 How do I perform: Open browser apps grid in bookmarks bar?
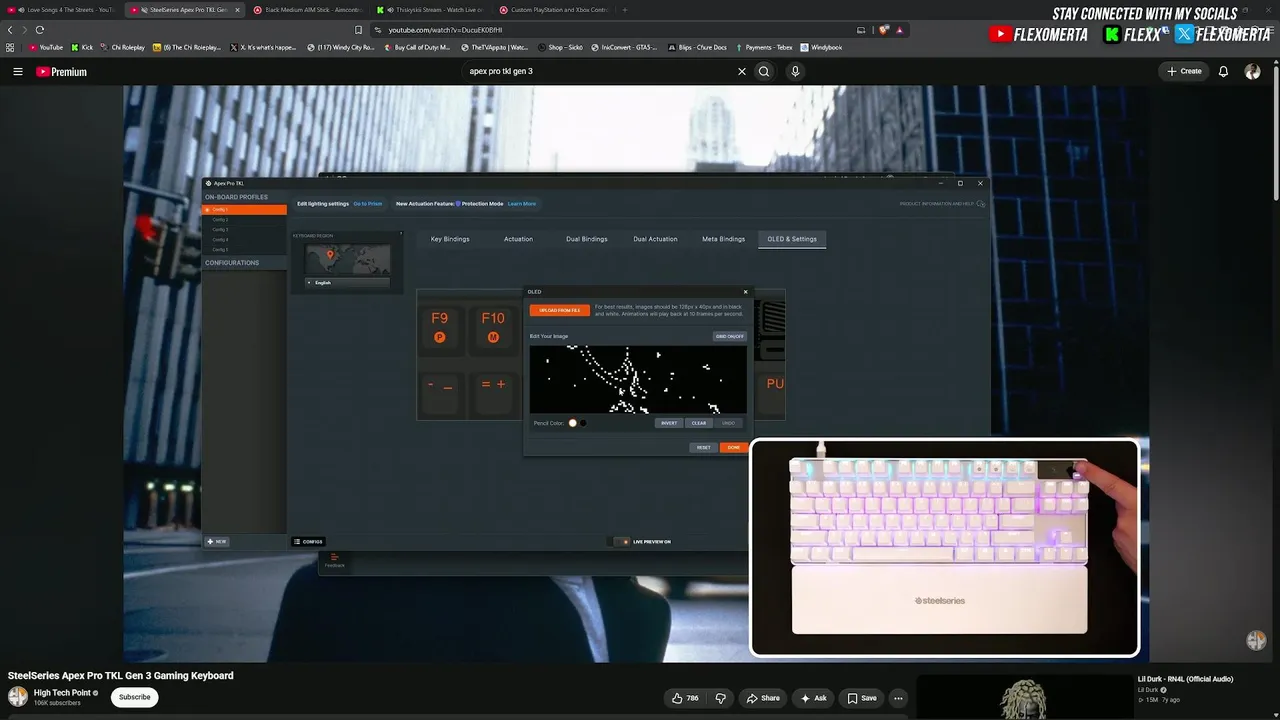coord(10,47)
